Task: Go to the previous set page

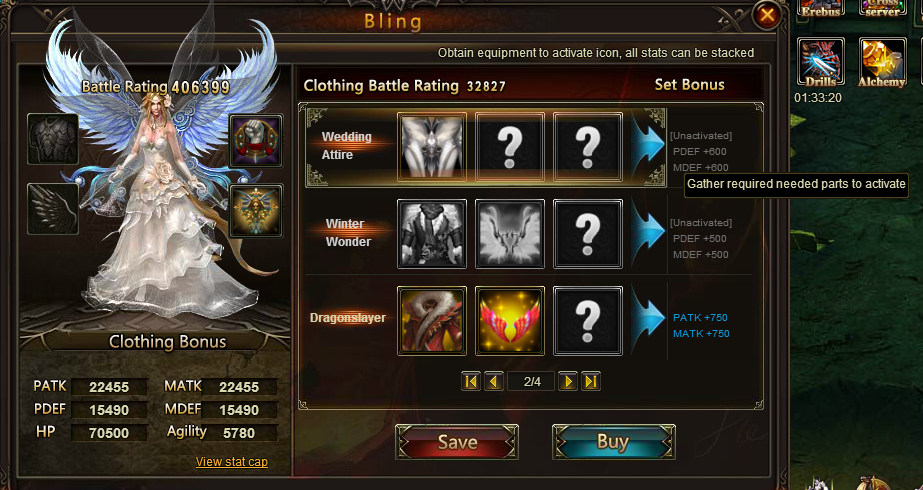Action: 494,382
